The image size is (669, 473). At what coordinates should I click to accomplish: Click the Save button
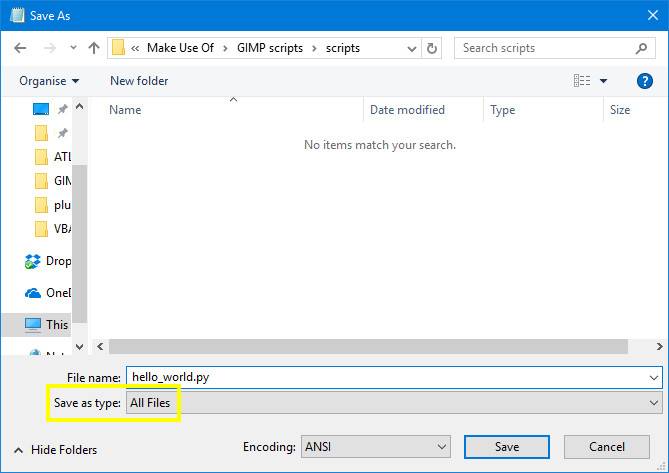point(507,447)
